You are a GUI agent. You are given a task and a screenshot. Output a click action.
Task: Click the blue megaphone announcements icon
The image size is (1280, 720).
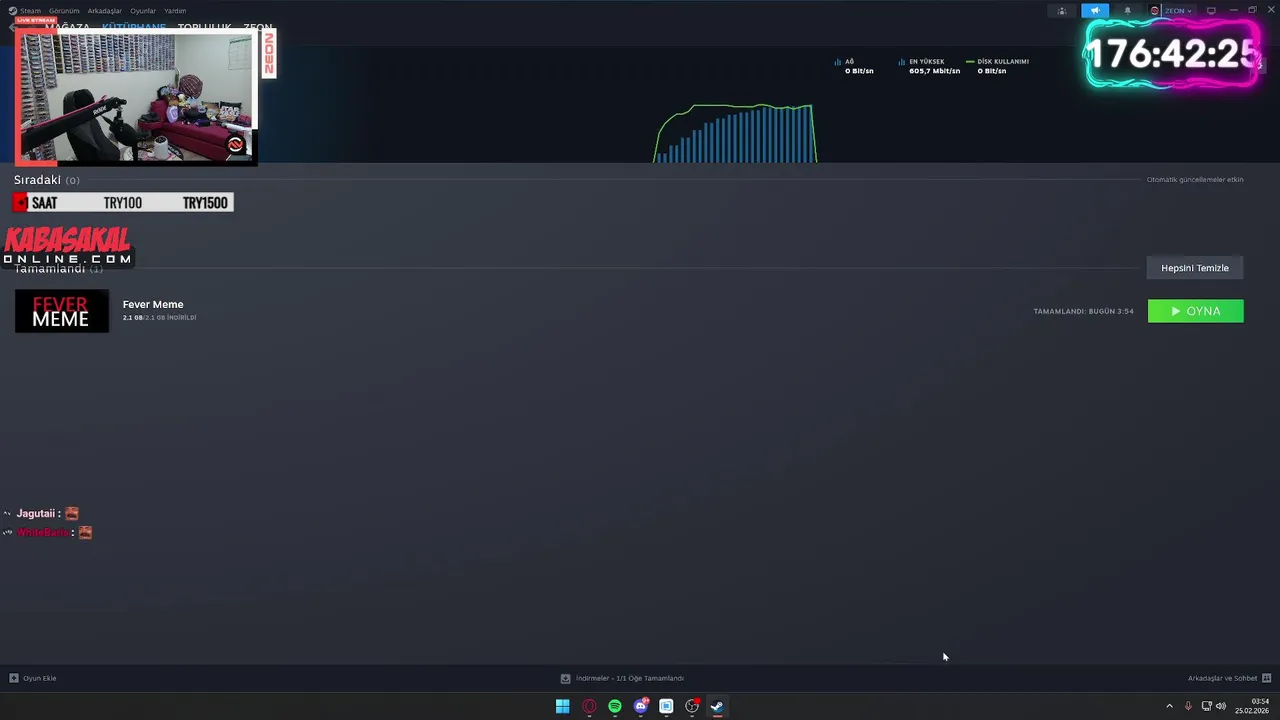click(x=1095, y=11)
